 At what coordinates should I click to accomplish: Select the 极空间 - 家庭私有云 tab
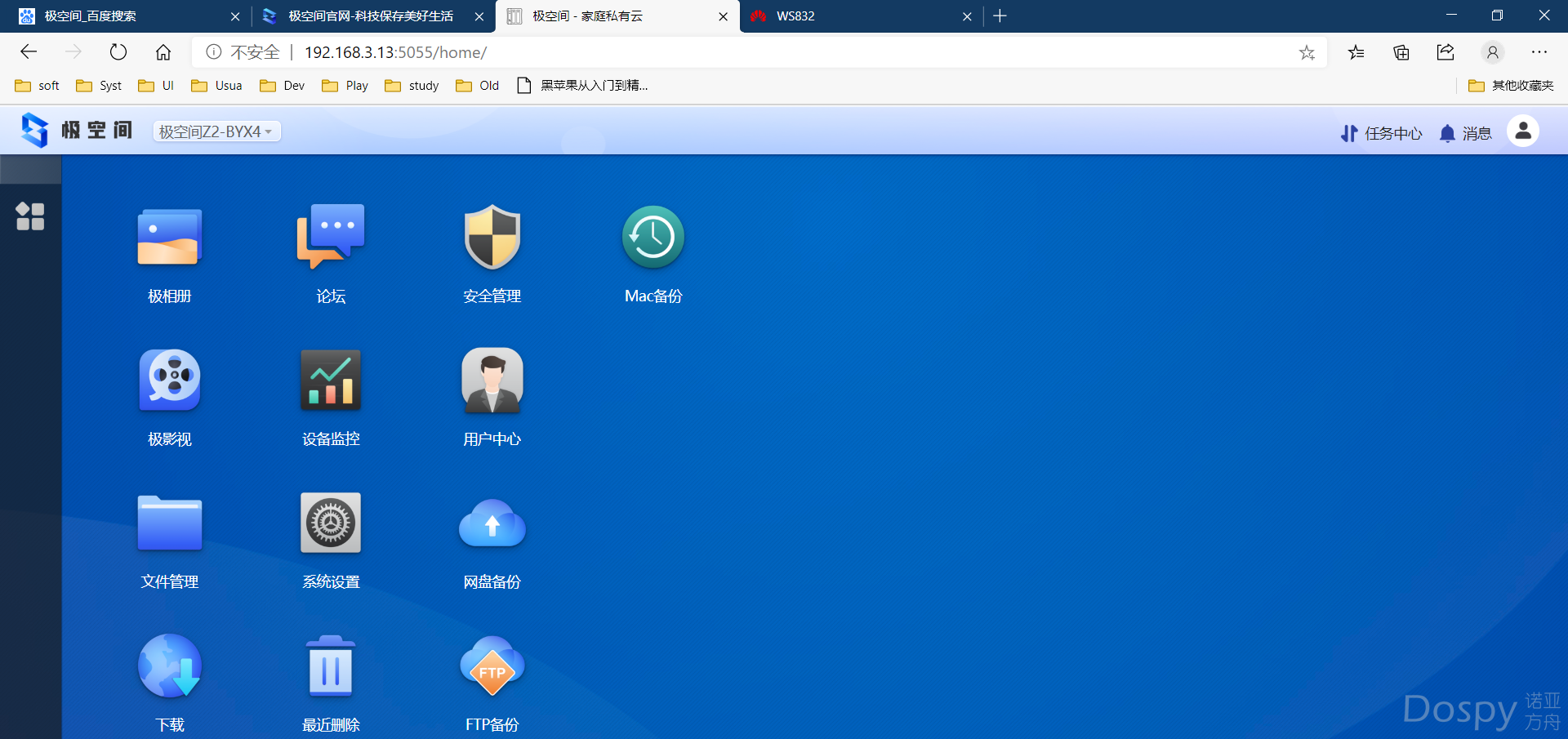point(617,16)
